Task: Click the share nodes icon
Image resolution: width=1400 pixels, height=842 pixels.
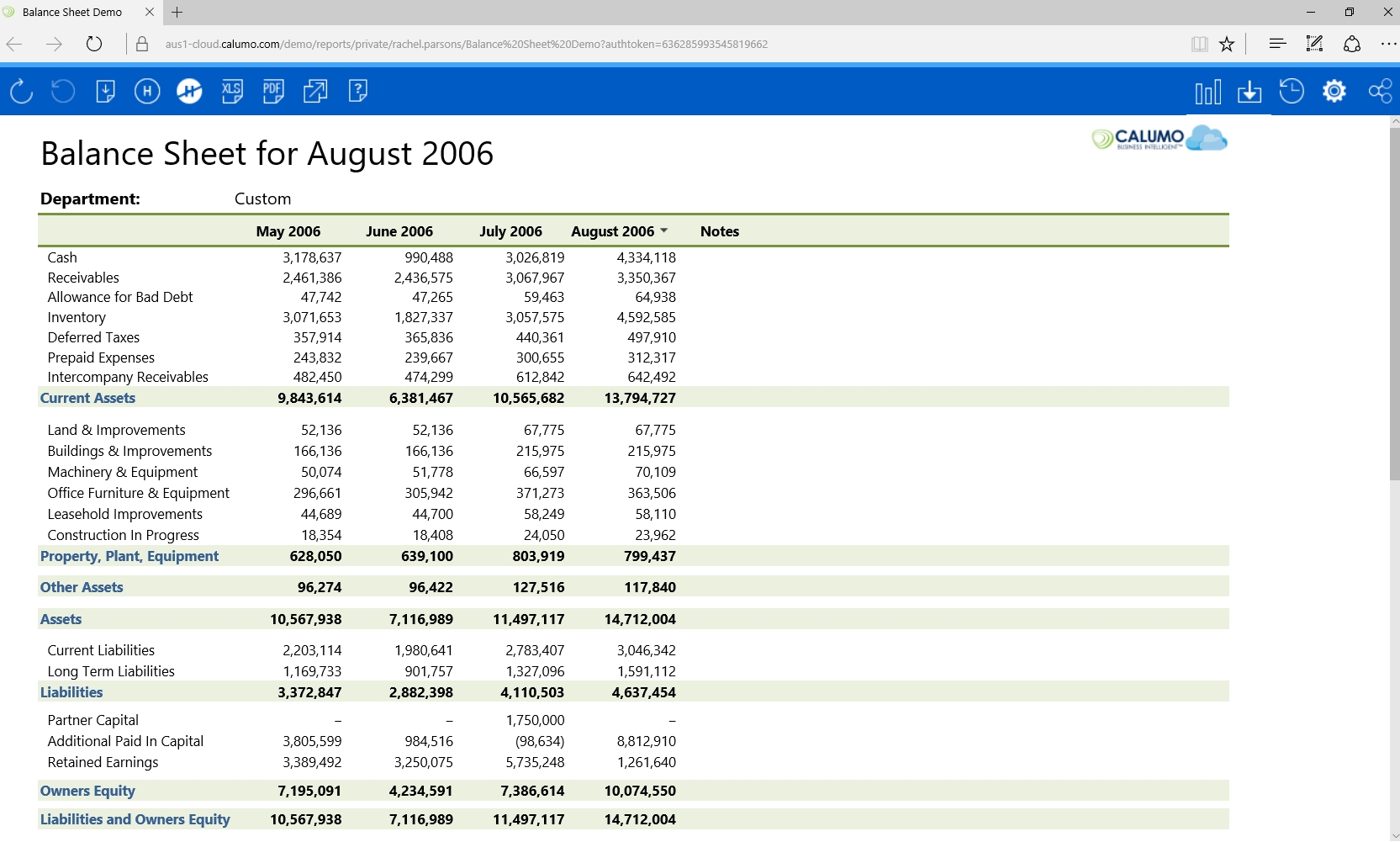Action: coord(1380,91)
